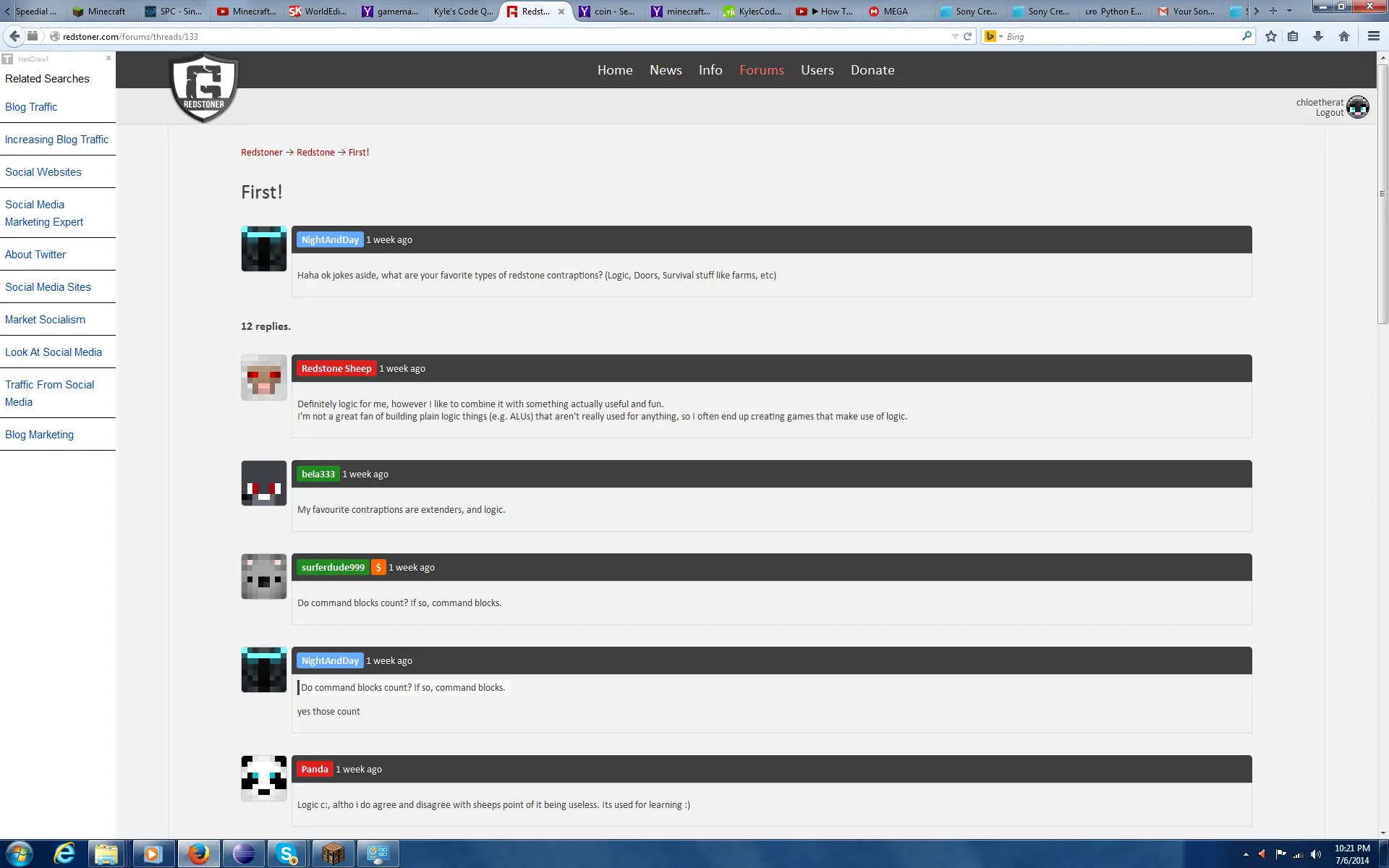Screen dimensions: 1389x868
Task: Click the Blog Traffic related search
Action: click(31, 107)
